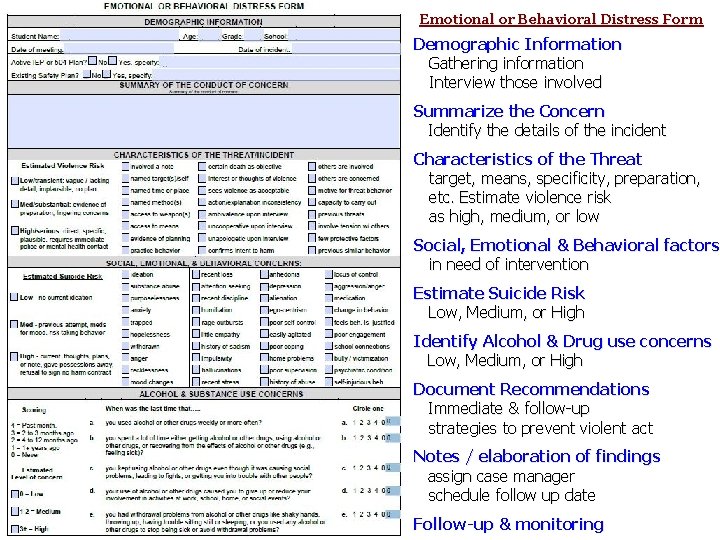Click score field for alcohol question e
The image size is (720, 540).
393,514
